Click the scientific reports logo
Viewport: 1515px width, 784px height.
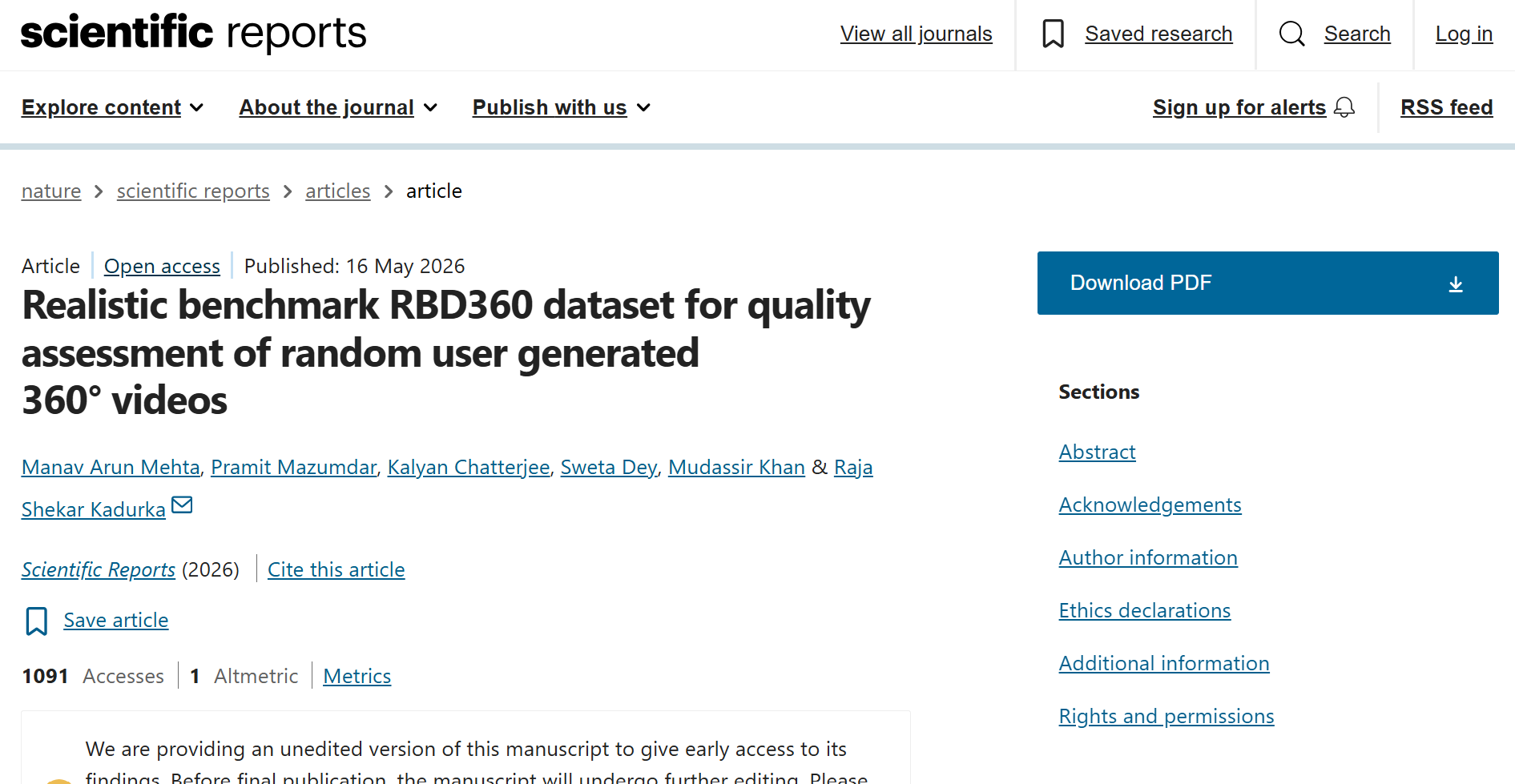click(193, 33)
